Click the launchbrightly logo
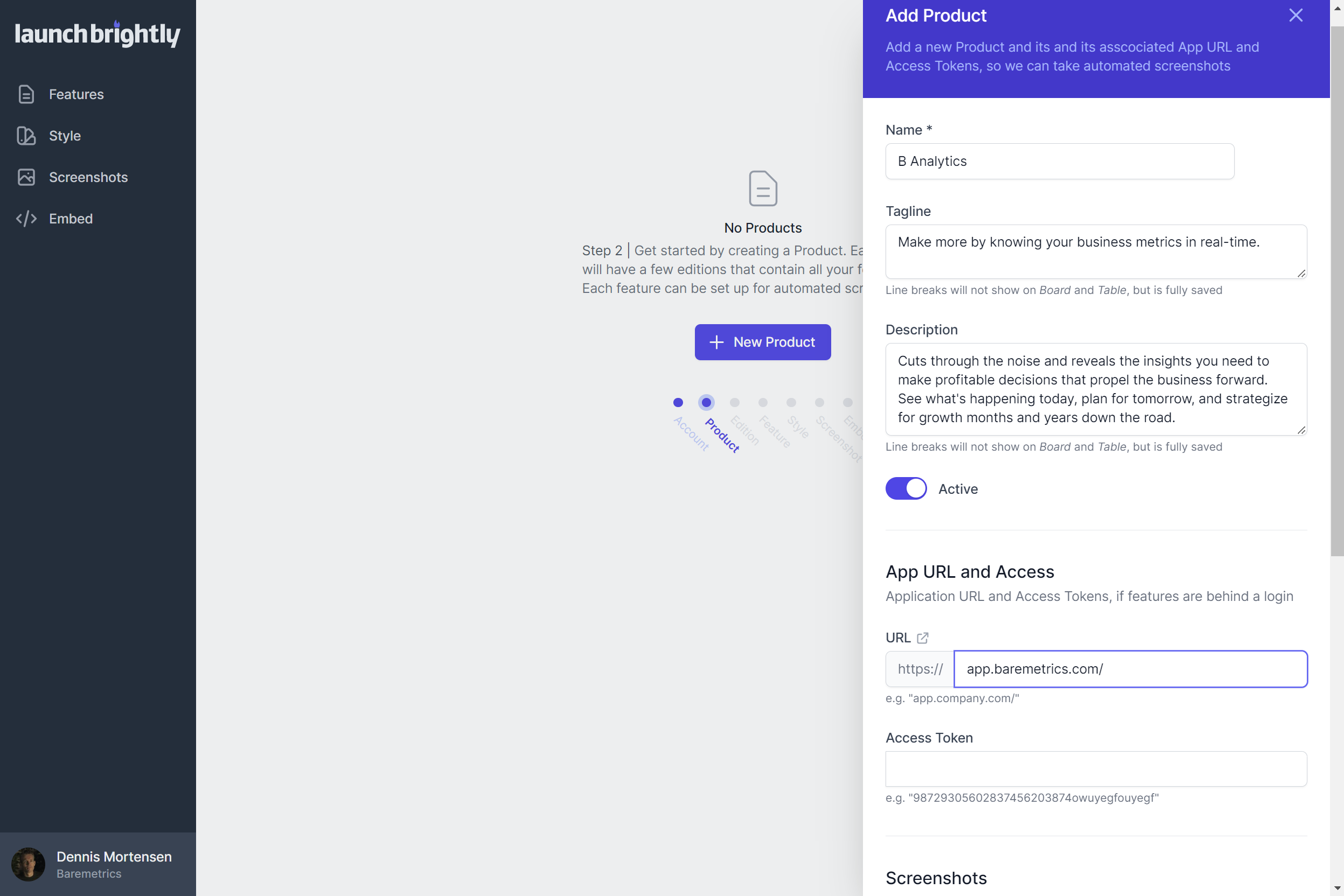 click(97, 34)
